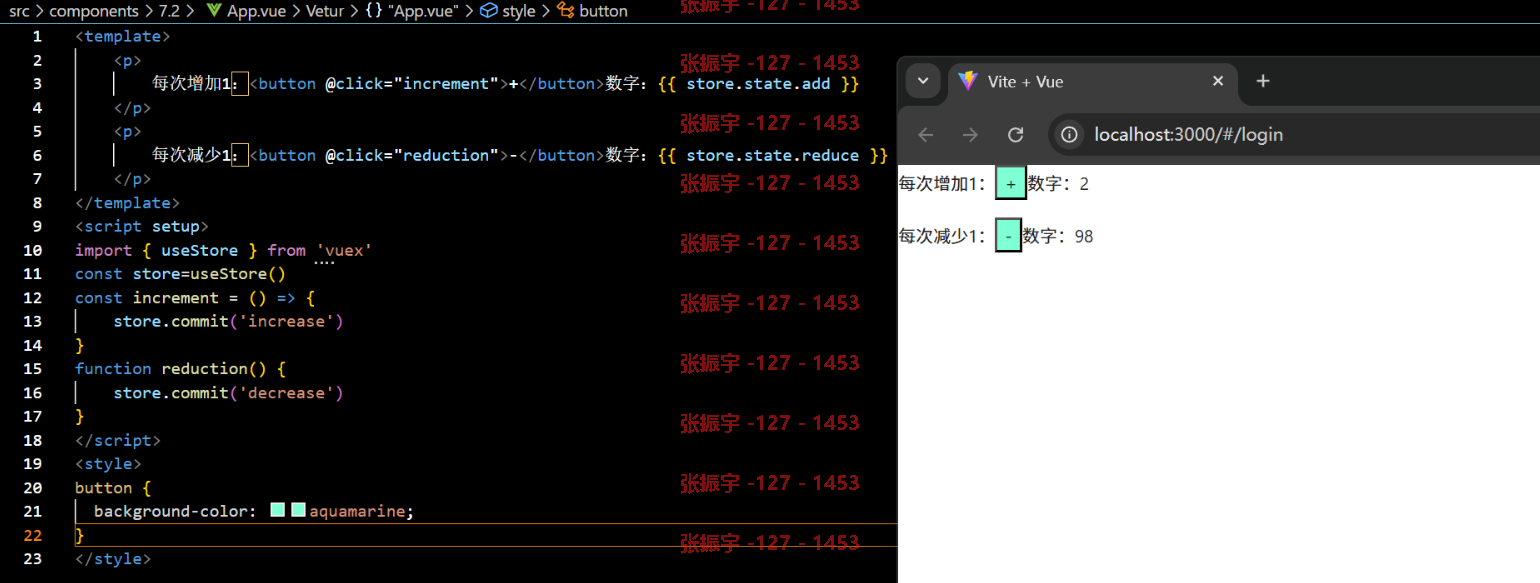Click the Vue file icon in breadcrumbs
The width and height of the screenshot is (1540, 583).
pyautogui.click(x=213, y=11)
